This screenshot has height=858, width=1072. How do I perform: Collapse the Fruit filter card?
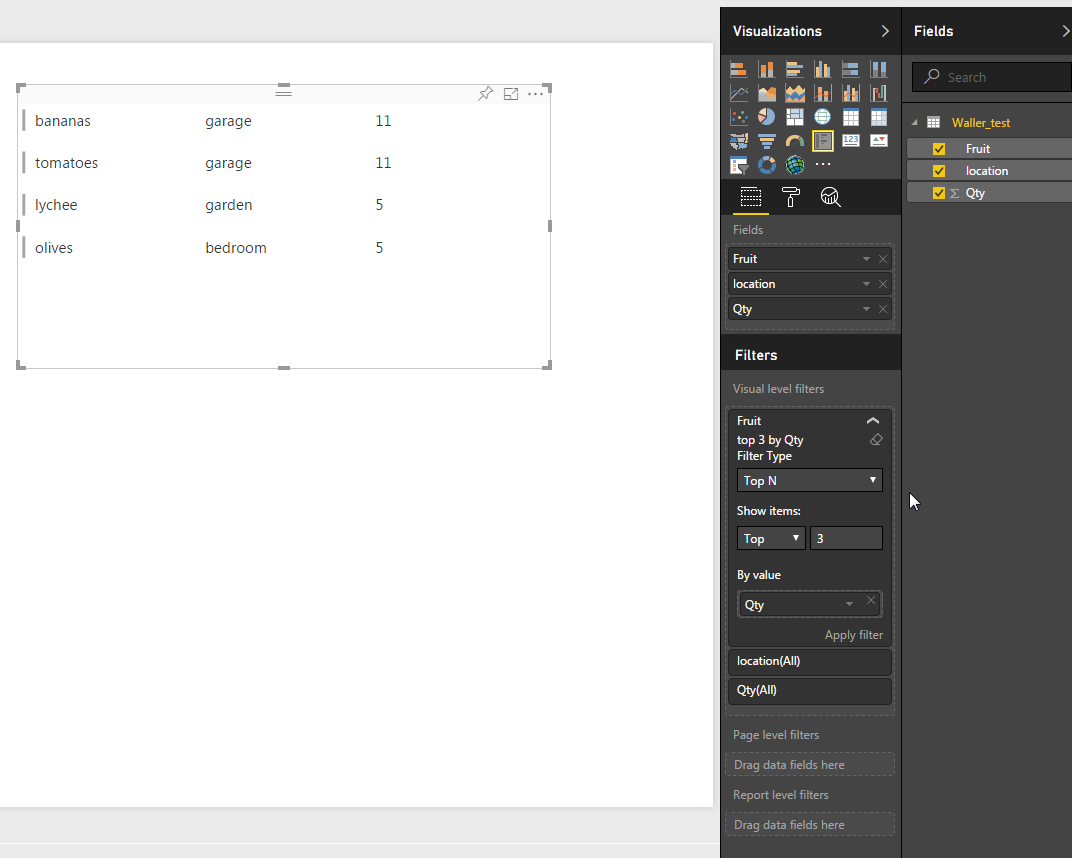coord(873,421)
